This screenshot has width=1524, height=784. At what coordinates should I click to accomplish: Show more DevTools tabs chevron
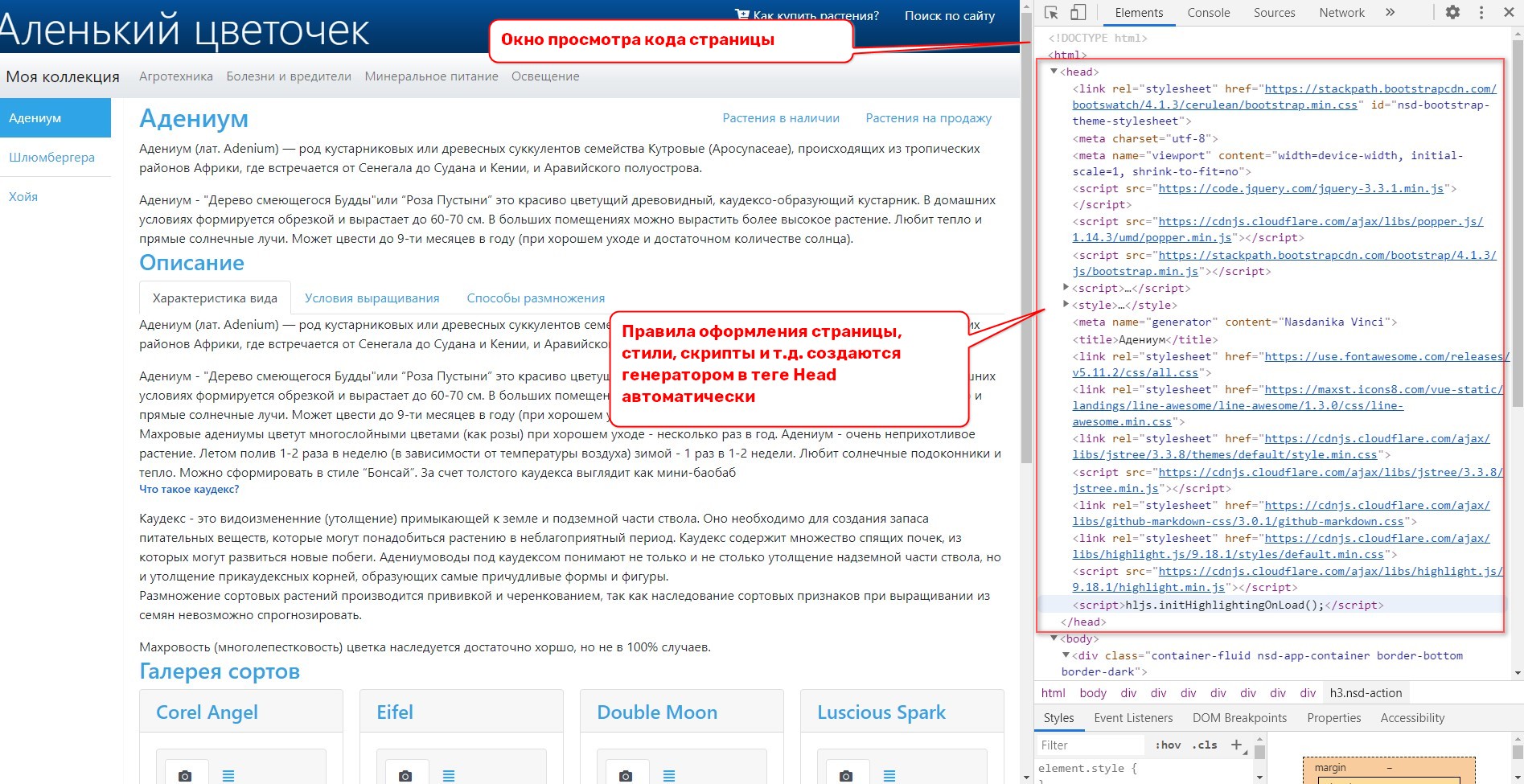tap(1390, 13)
